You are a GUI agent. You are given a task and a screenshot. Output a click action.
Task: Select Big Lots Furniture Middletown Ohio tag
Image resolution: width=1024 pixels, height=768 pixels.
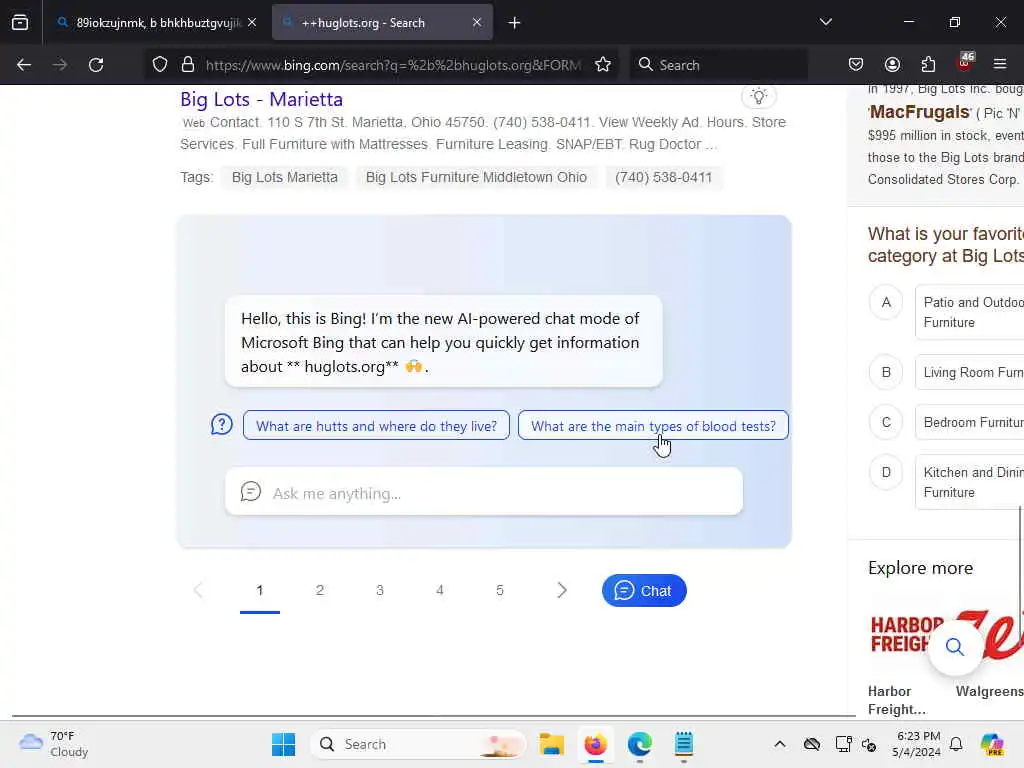(476, 178)
